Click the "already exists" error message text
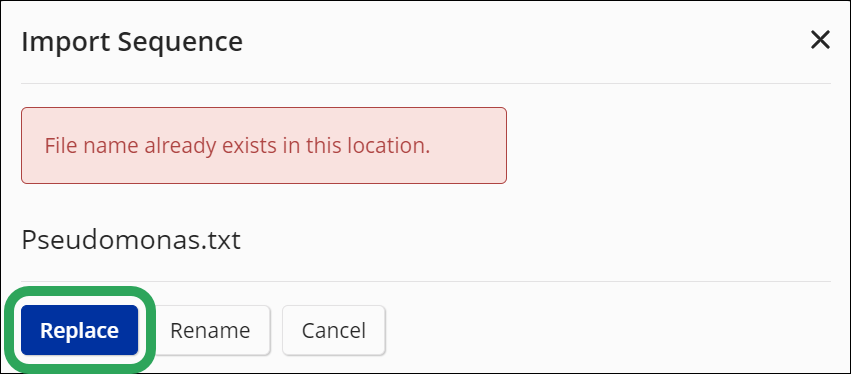The width and height of the screenshot is (851, 374). [237, 146]
